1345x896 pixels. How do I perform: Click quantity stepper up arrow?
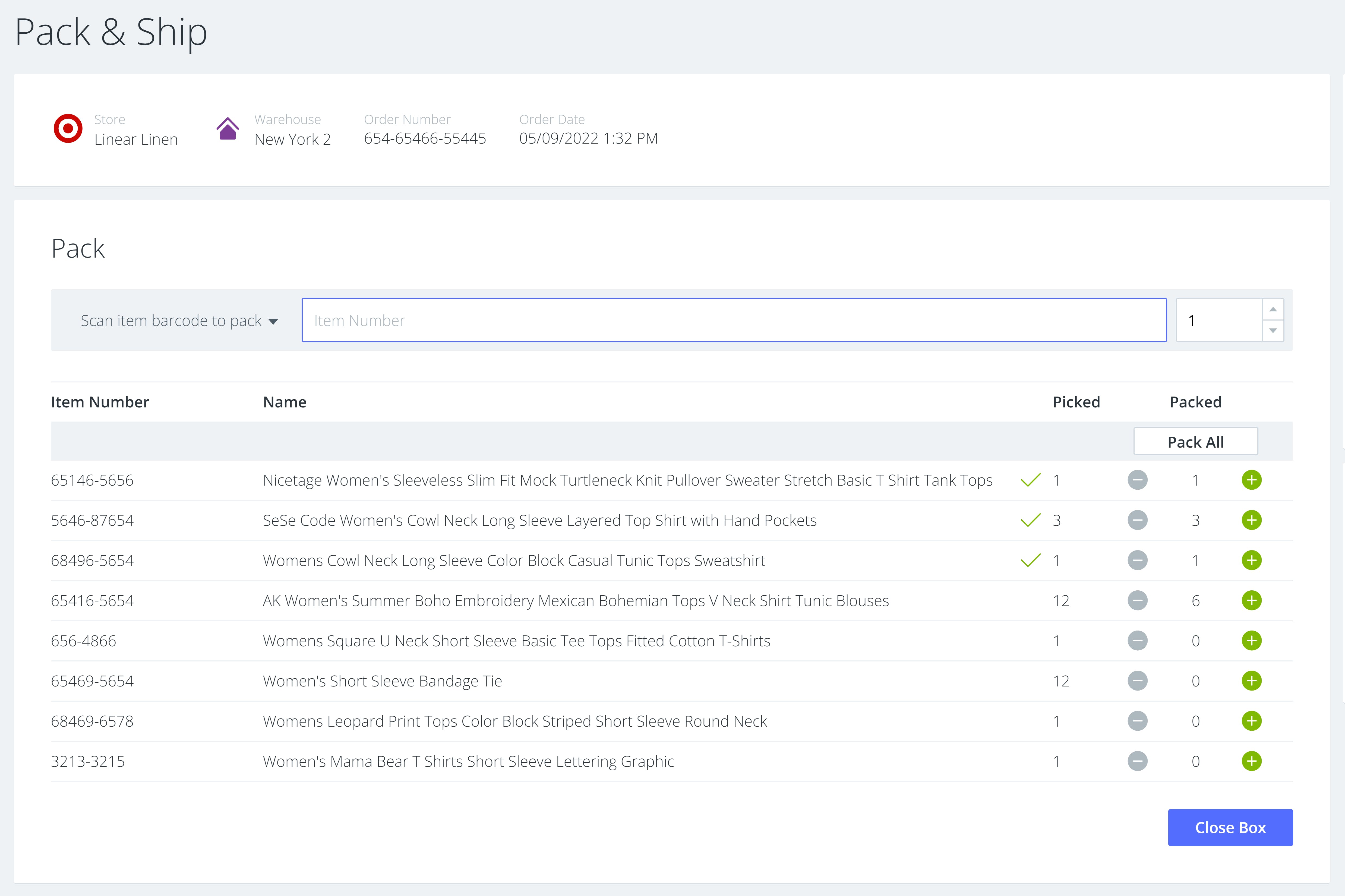[1273, 309]
